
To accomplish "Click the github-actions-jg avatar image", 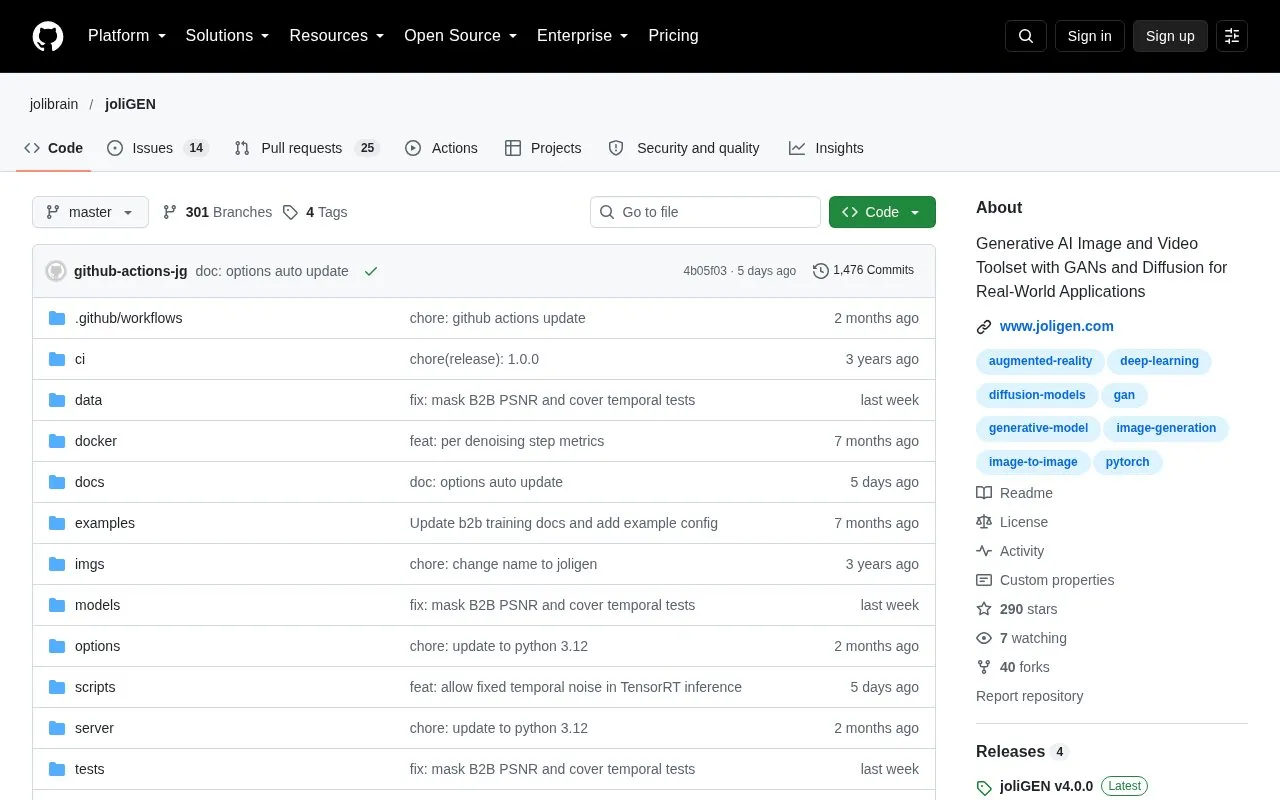I will pos(56,271).
